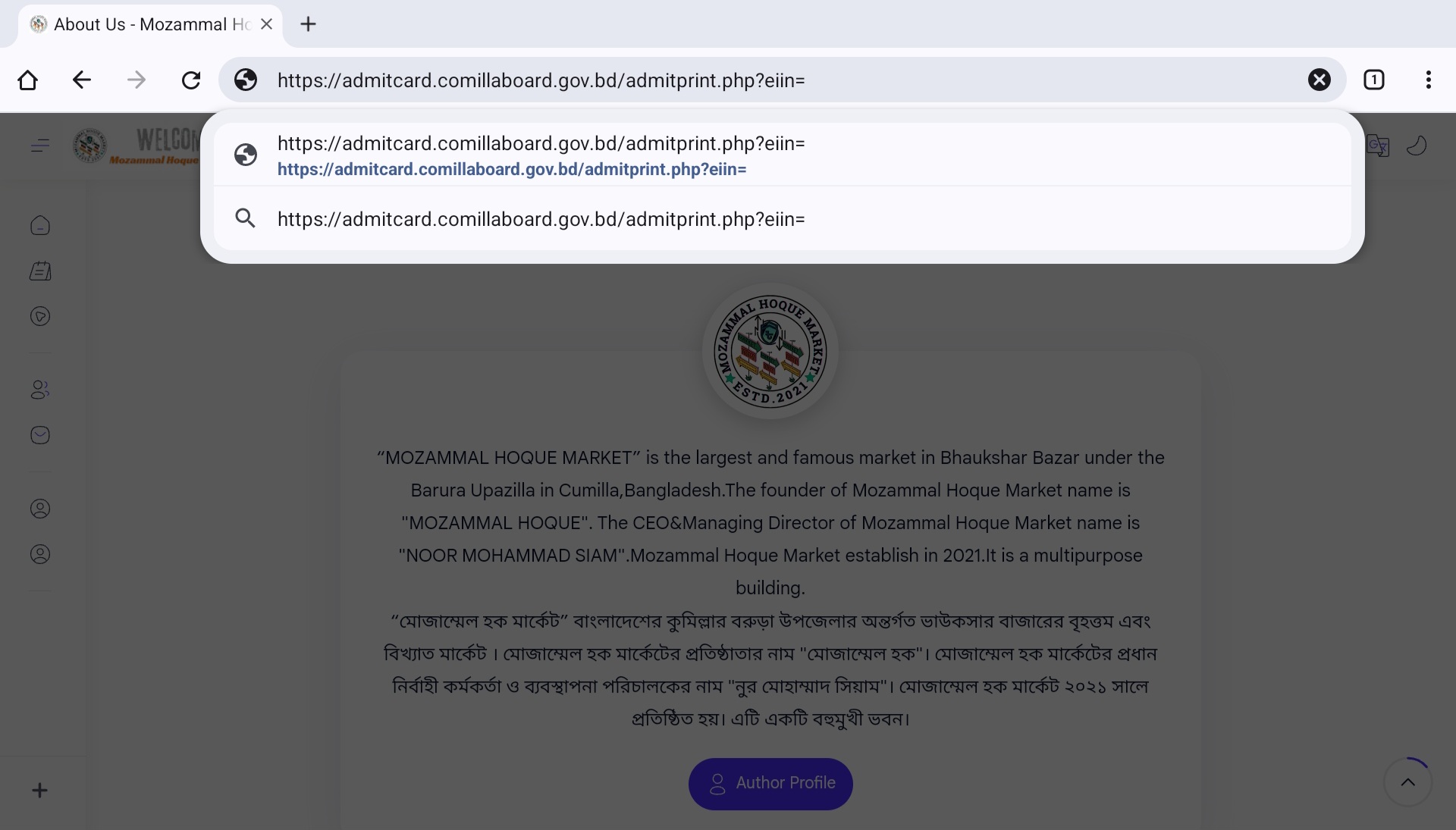Open the admitcard.comillaboard.gov.bd URL suggestion
The width and height of the screenshot is (1456, 830).
pyautogui.click(x=782, y=155)
